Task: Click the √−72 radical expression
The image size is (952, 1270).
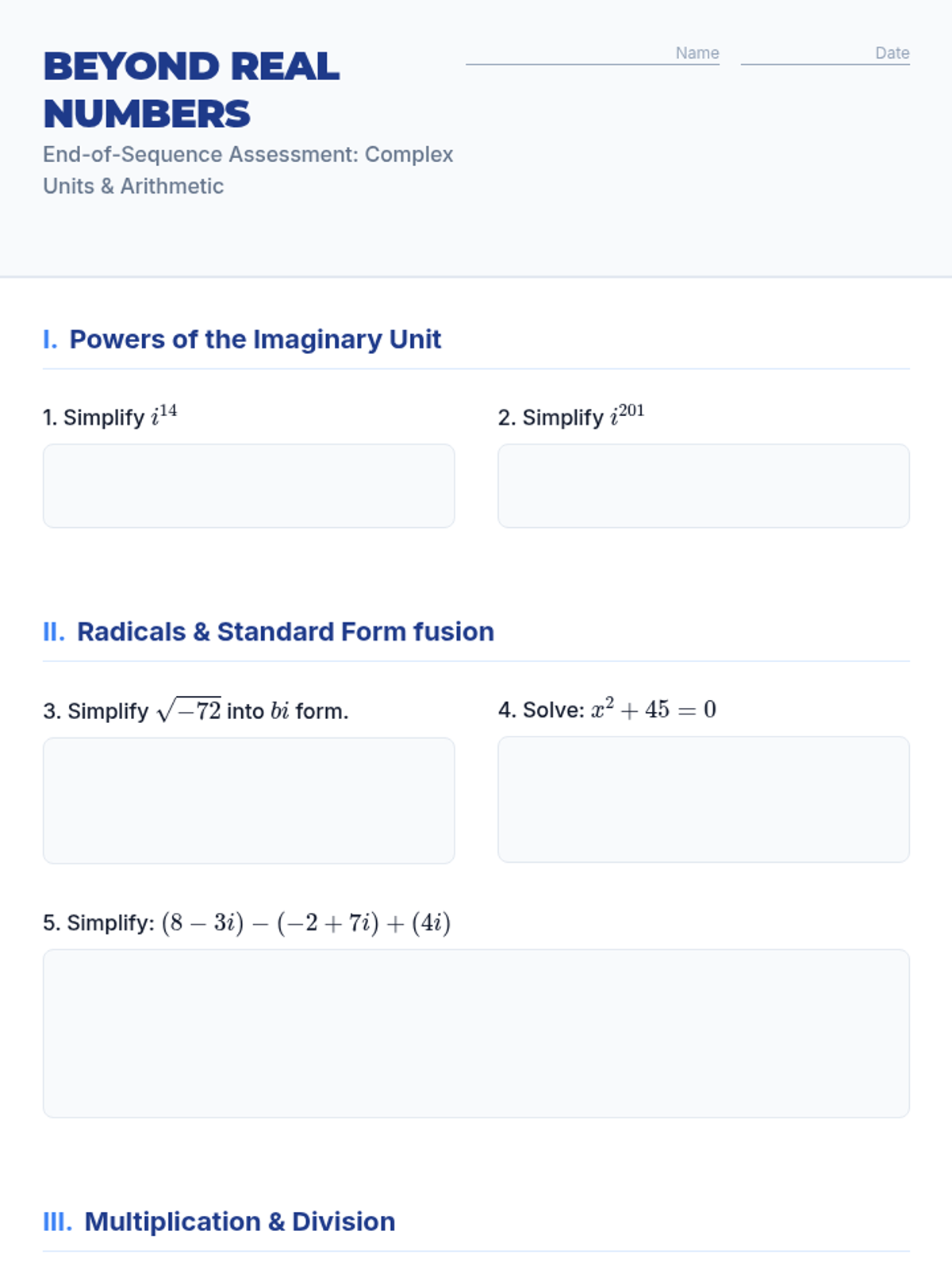Action: (190, 710)
